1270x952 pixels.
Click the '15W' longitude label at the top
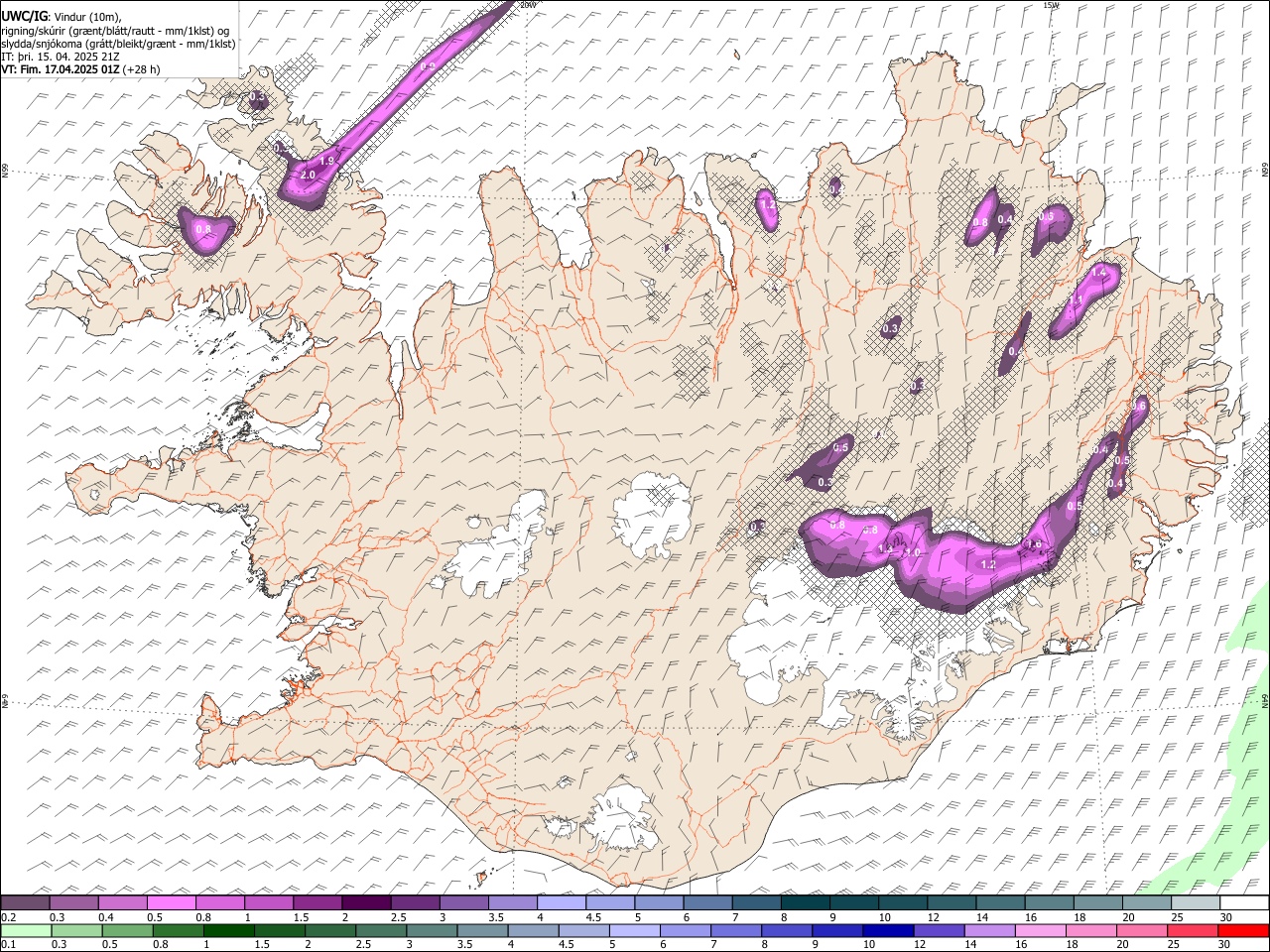pyautogui.click(x=1052, y=5)
